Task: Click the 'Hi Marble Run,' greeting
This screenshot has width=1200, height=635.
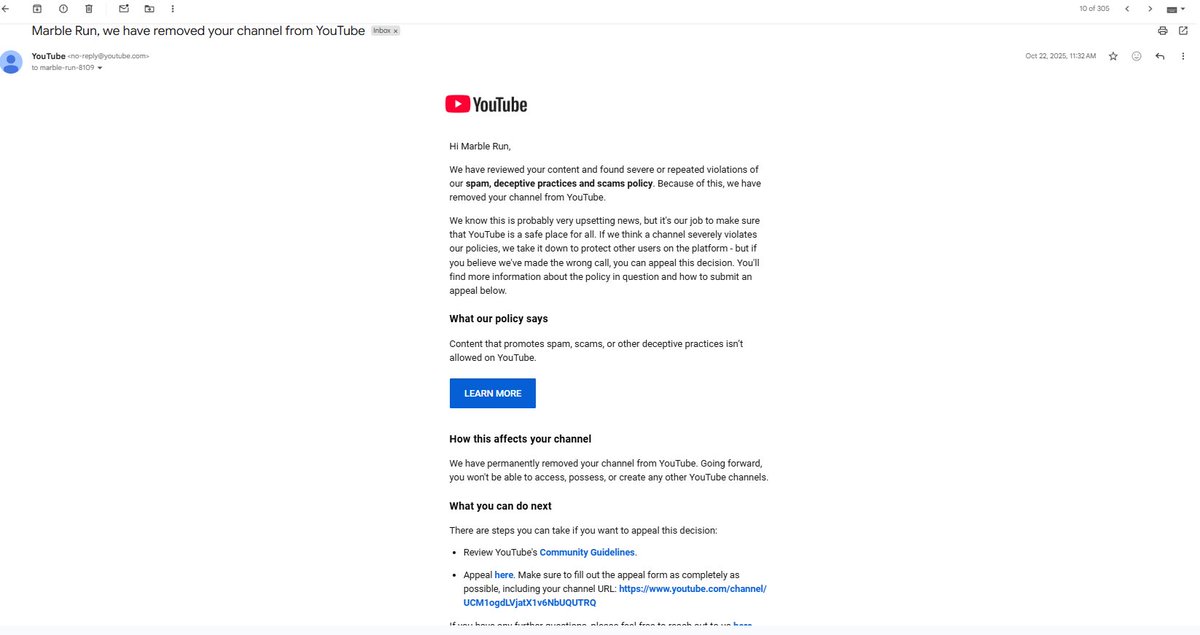Action: pos(480,146)
